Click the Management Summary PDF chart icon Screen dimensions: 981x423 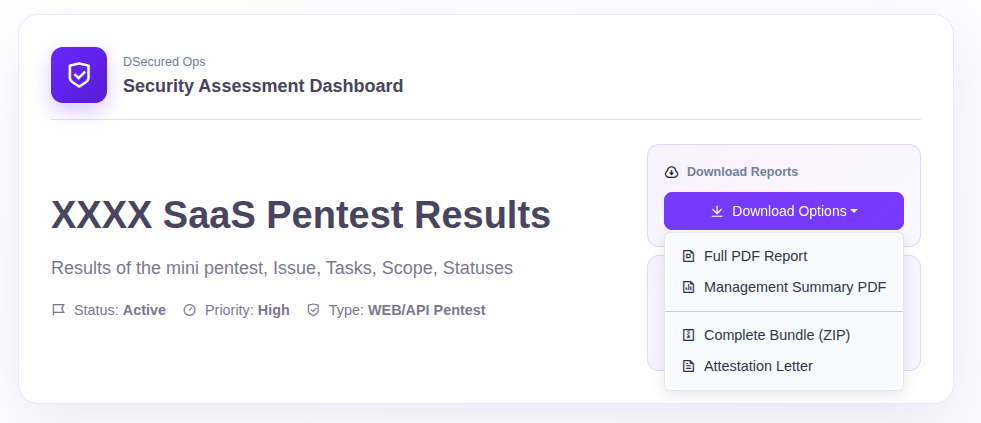click(x=688, y=287)
